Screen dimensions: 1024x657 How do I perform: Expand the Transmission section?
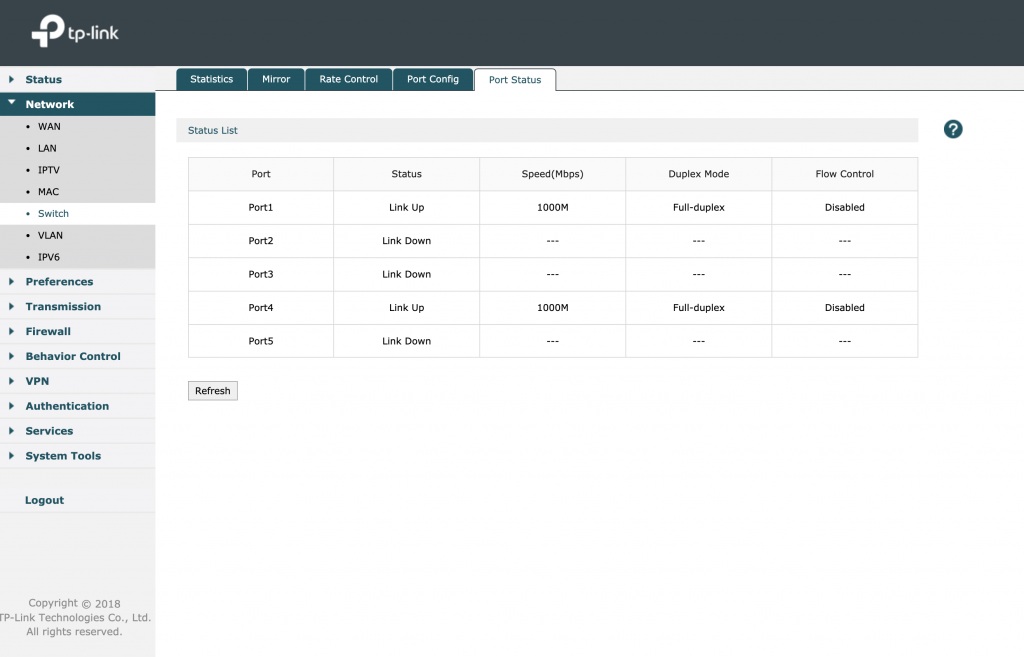coord(63,307)
